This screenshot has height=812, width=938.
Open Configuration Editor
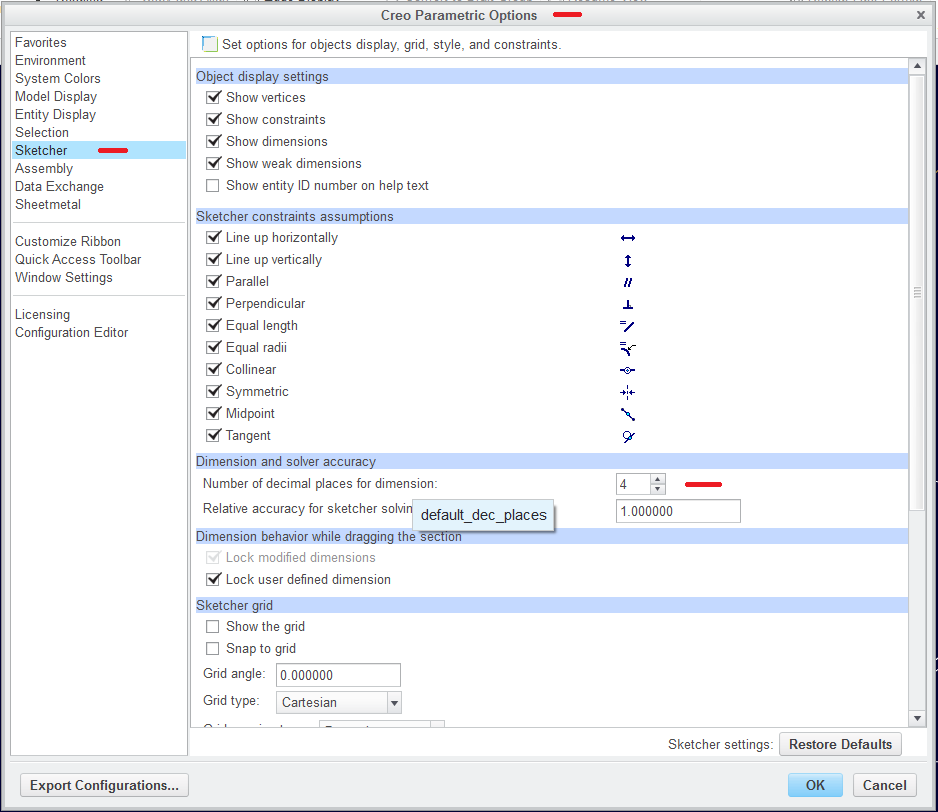71,333
